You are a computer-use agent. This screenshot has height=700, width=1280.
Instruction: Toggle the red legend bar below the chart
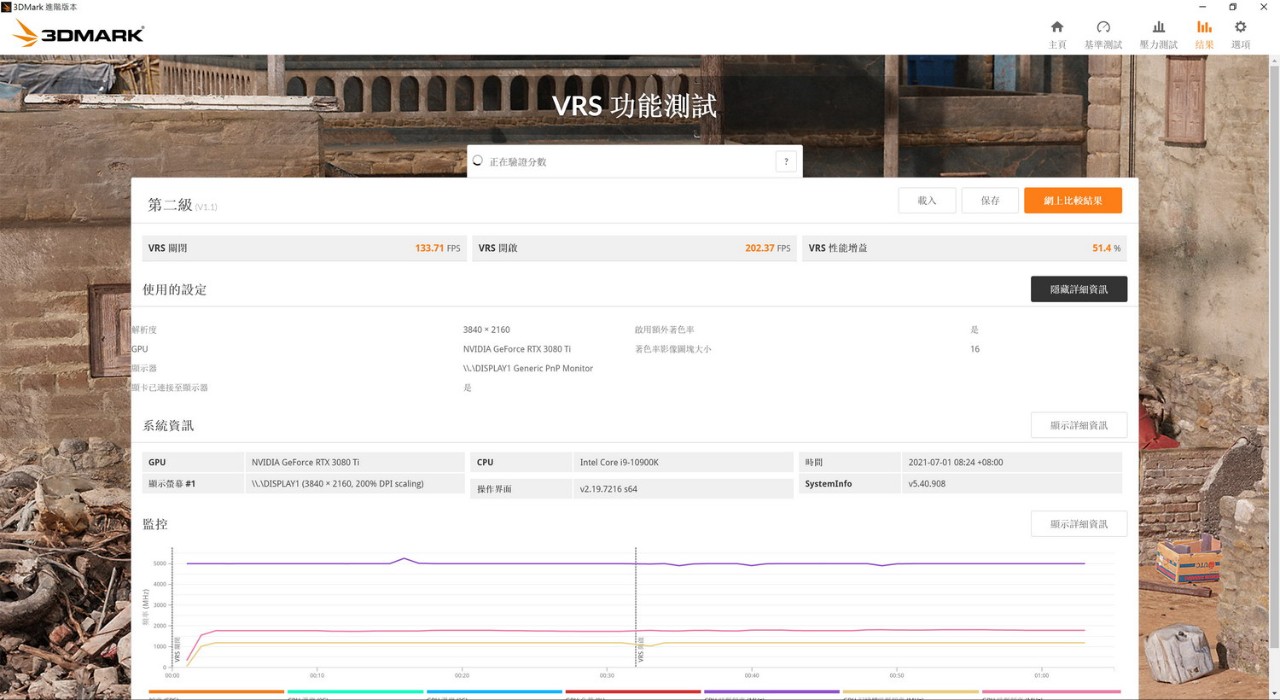coord(633,692)
